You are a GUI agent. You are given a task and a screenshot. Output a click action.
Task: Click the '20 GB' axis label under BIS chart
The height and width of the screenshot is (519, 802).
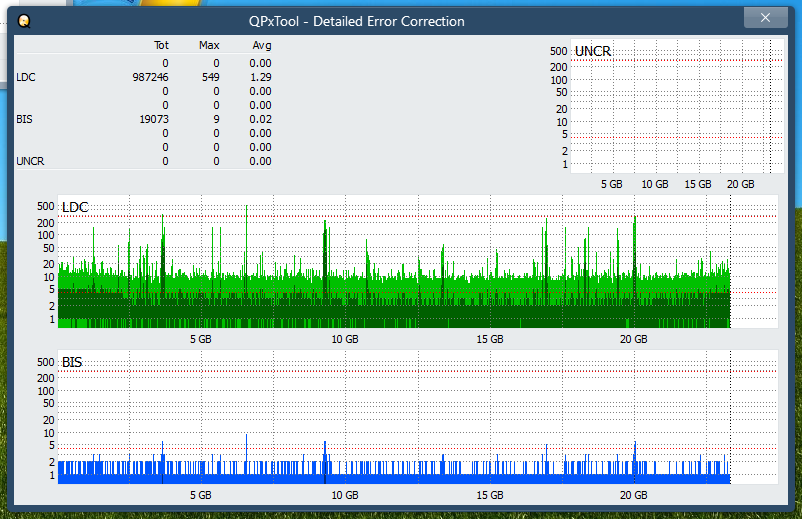(x=634, y=495)
